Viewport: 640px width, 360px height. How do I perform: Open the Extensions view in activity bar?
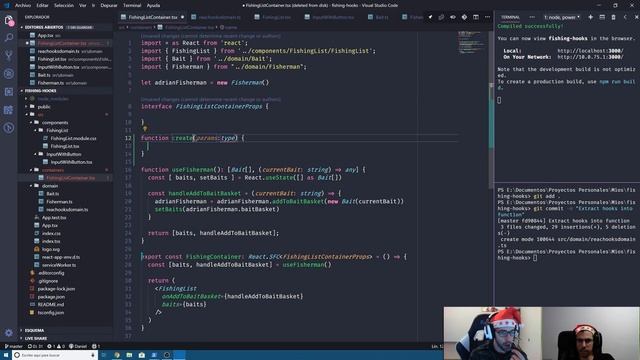[x=9, y=92]
